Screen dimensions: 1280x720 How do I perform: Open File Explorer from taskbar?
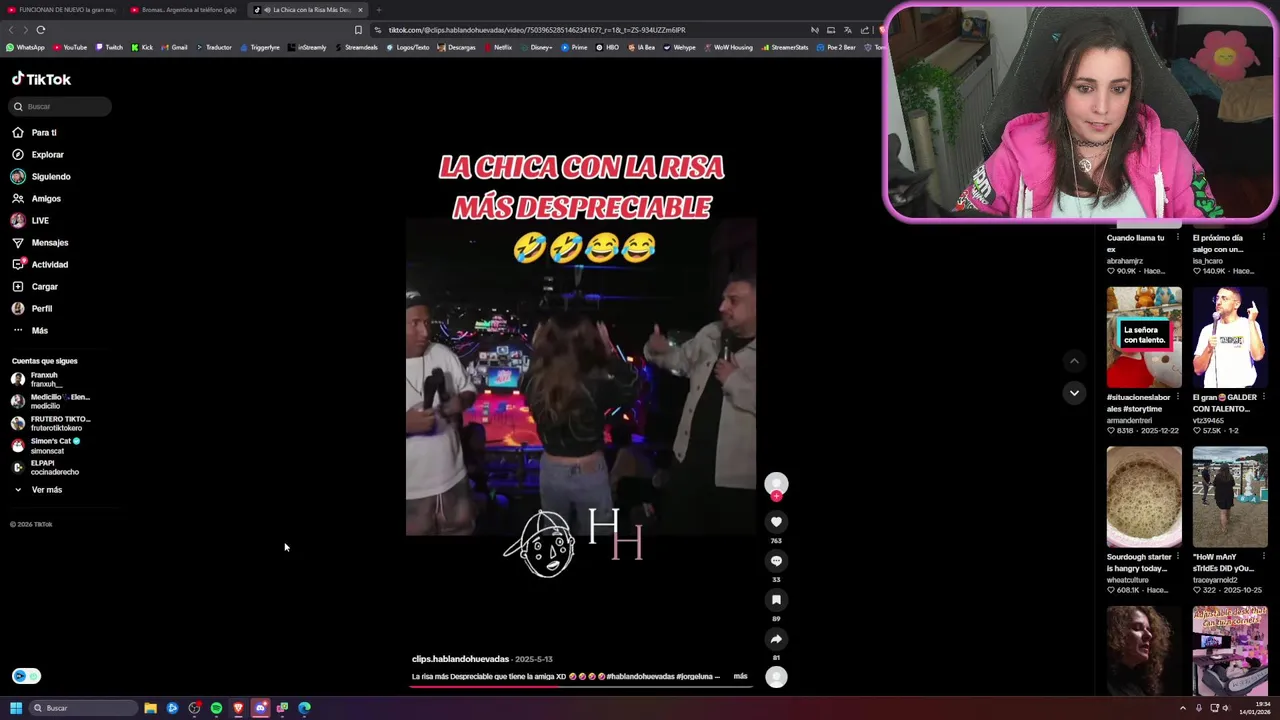[x=150, y=708]
